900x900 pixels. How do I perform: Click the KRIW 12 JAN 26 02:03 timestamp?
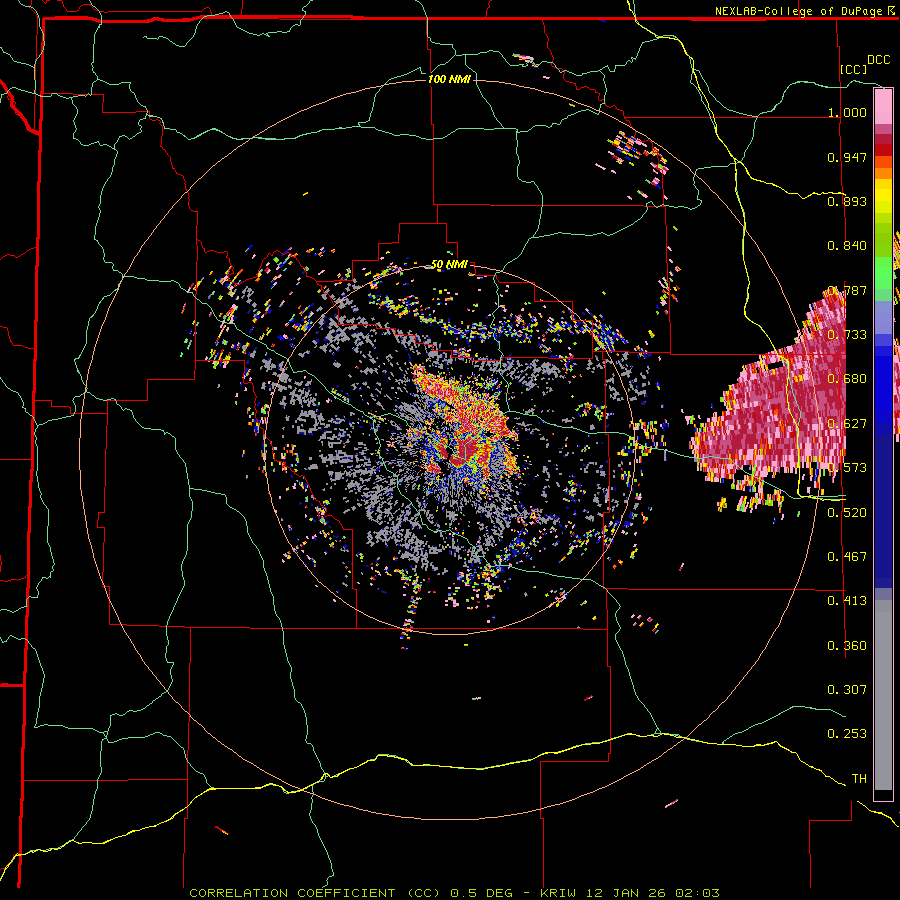tap(630, 893)
